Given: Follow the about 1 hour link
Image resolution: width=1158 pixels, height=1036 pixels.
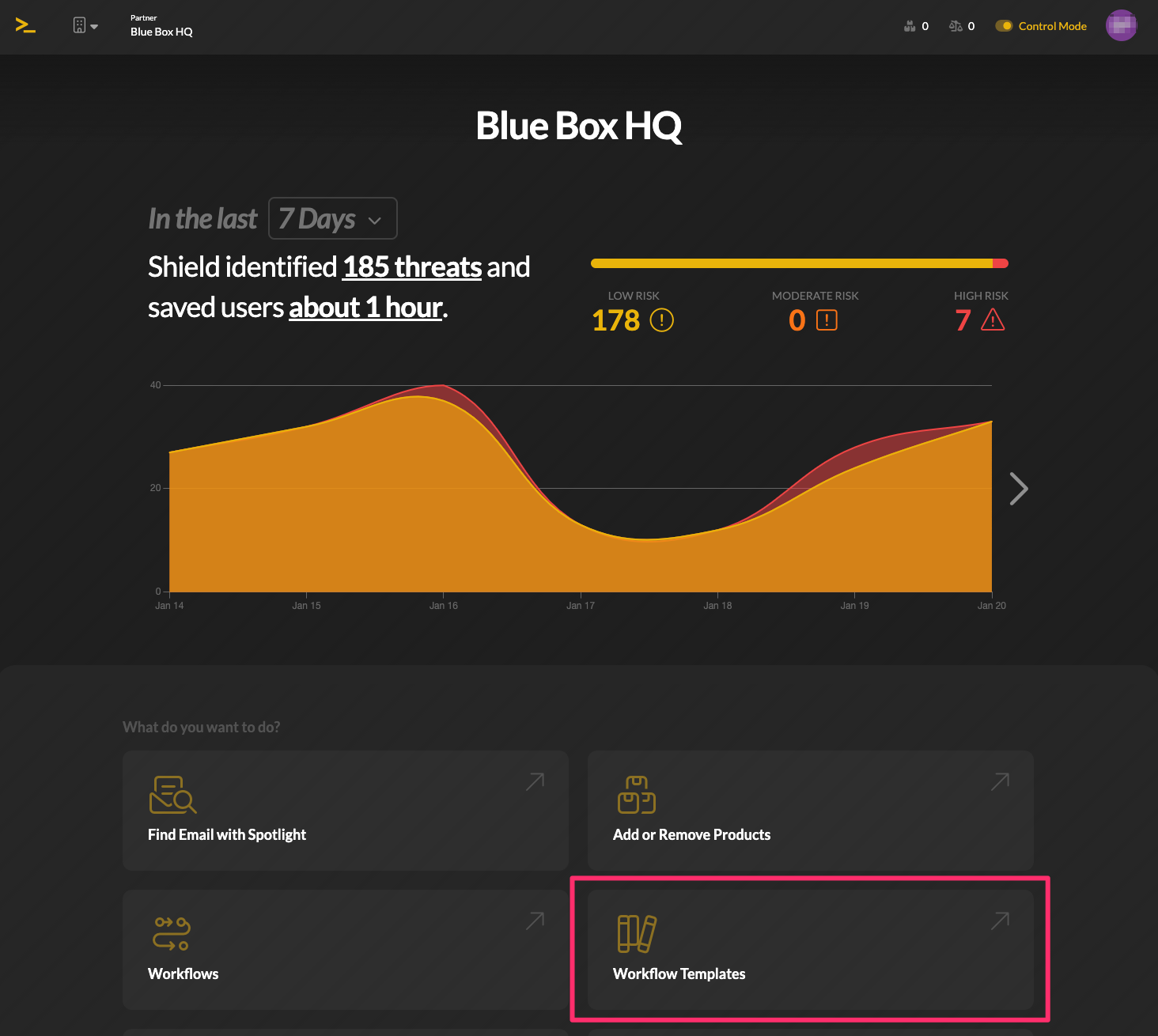Looking at the screenshot, I should pos(365,308).
